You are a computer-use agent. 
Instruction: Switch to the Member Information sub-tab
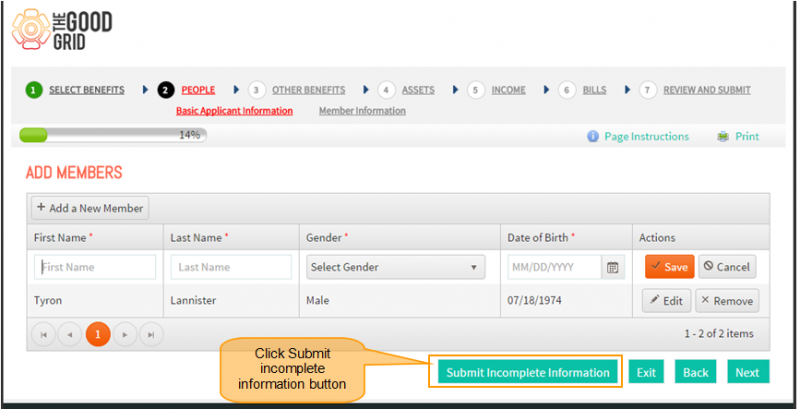click(x=362, y=111)
